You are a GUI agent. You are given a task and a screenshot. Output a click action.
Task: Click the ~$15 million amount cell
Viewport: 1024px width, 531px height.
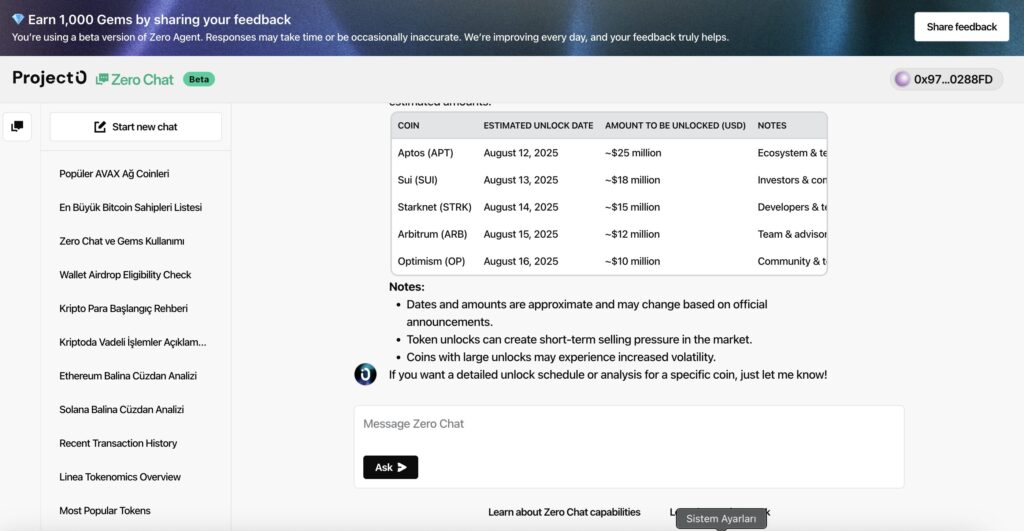click(632, 207)
